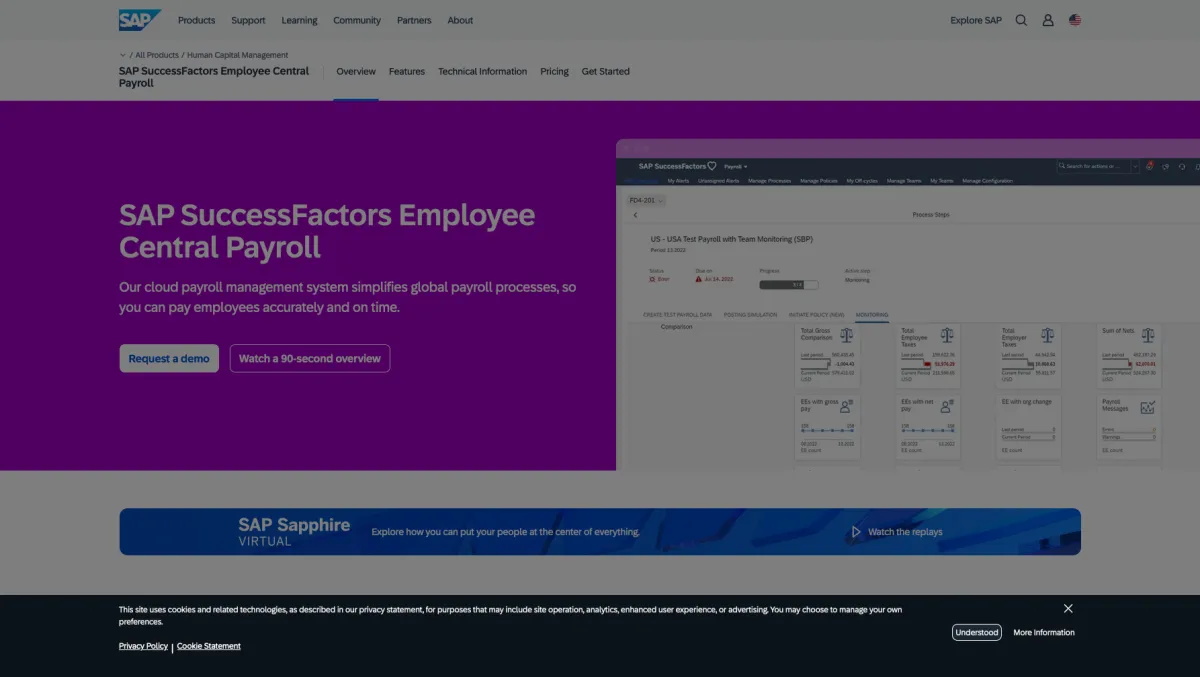Open the Explore SAP link
The width and height of the screenshot is (1200, 677).
[x=976, y=20]
